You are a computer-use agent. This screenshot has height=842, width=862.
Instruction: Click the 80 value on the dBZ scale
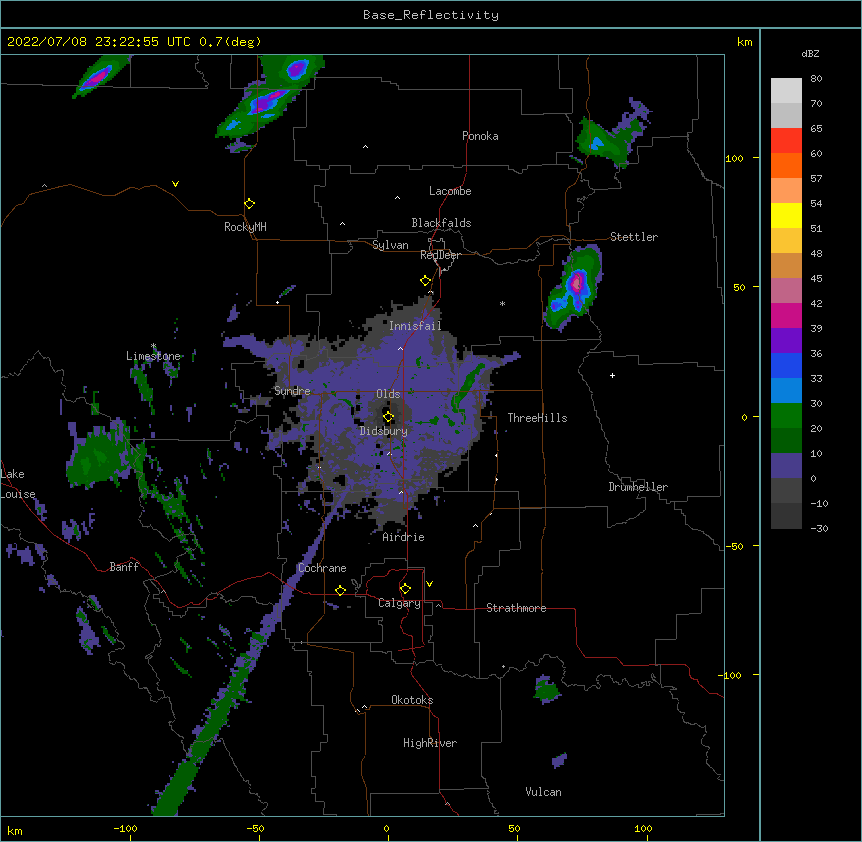[816, 79]
